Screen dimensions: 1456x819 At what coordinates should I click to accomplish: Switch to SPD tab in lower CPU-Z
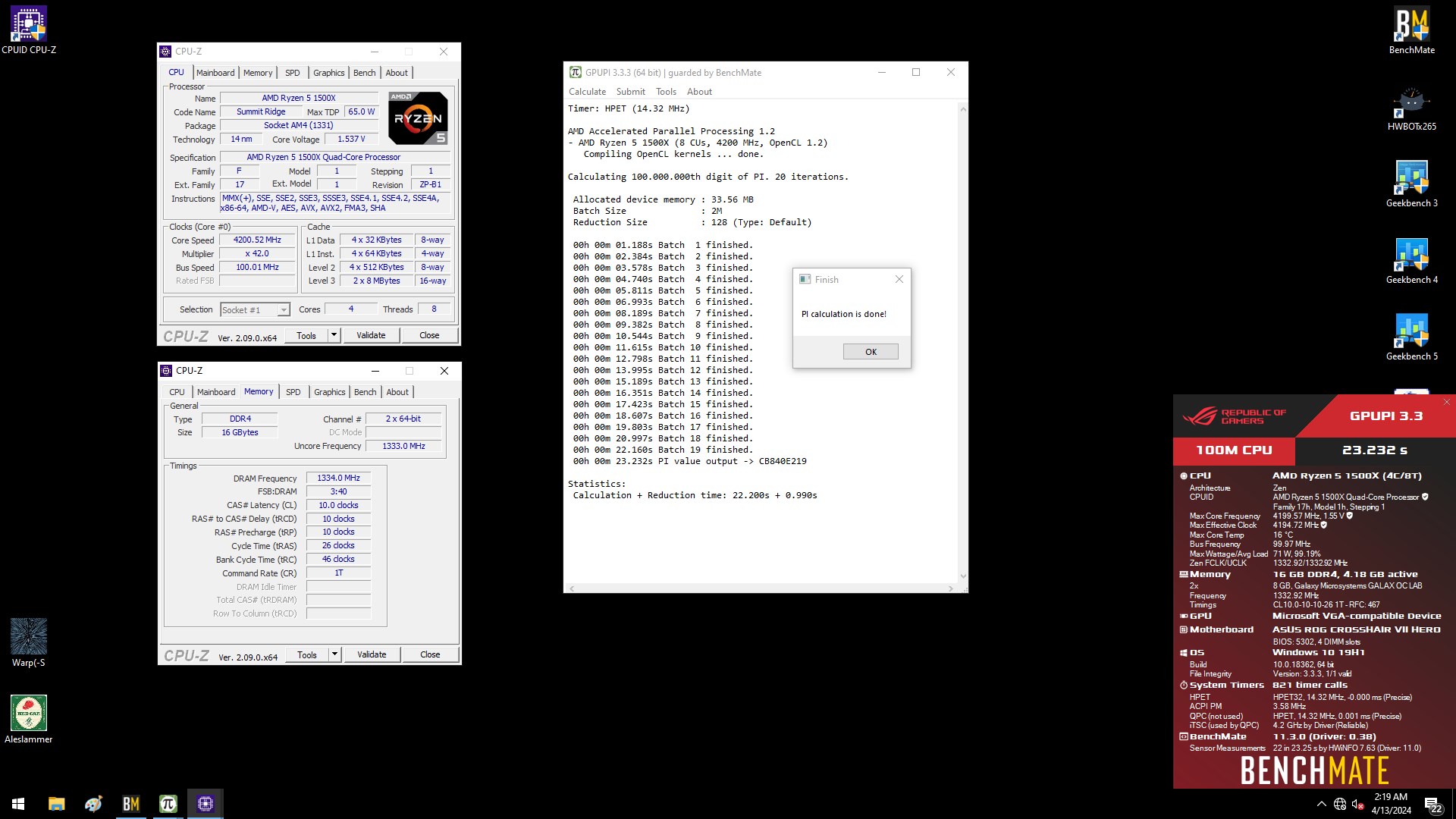click(293, 392)
